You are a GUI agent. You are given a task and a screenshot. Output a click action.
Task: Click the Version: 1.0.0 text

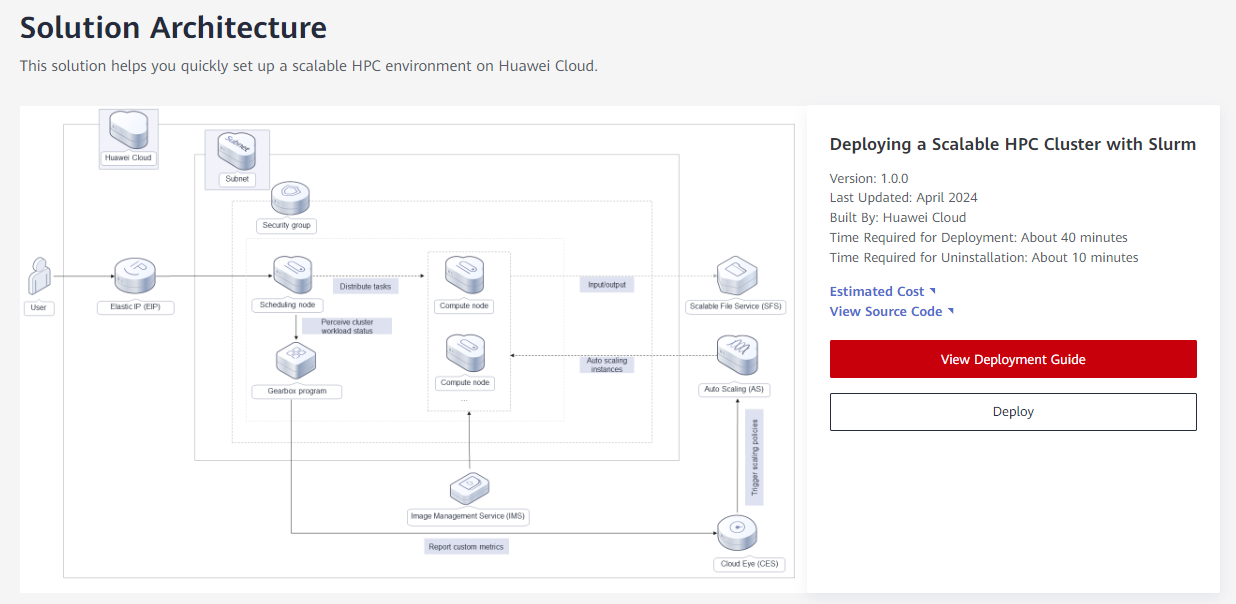(x=869, y=178)
